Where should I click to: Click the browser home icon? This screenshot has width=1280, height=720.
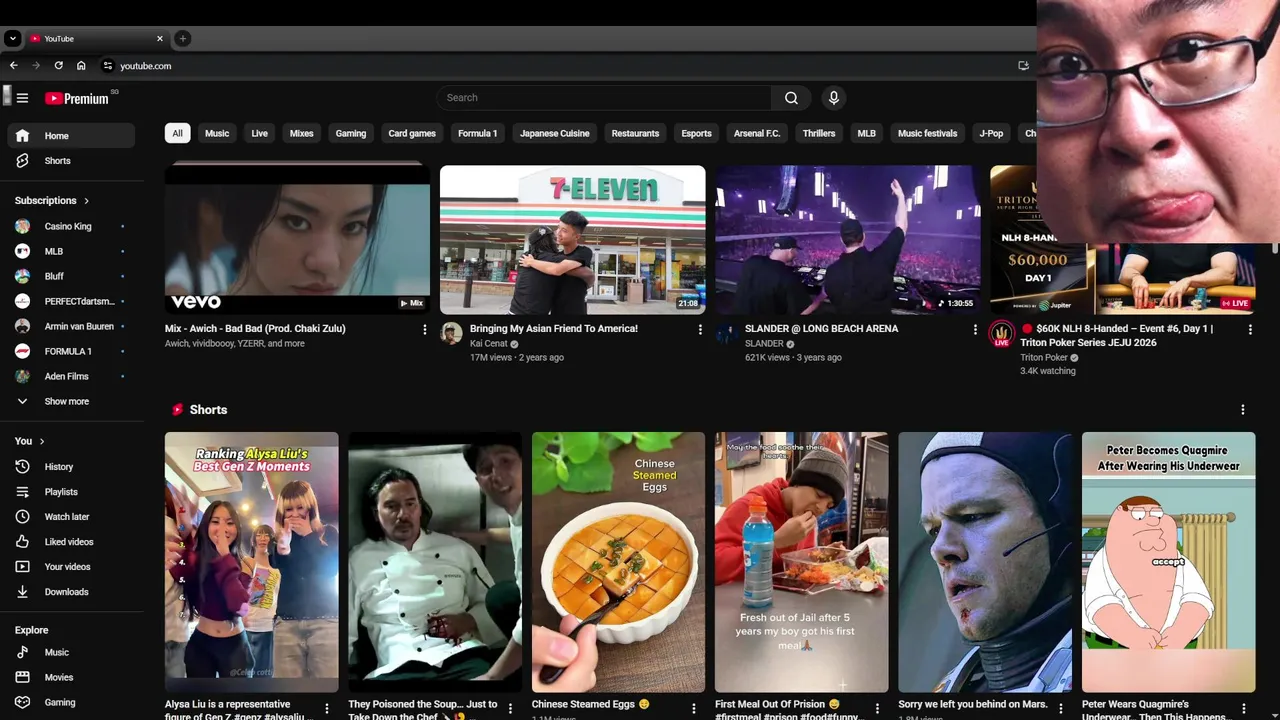tap(81, 66)
